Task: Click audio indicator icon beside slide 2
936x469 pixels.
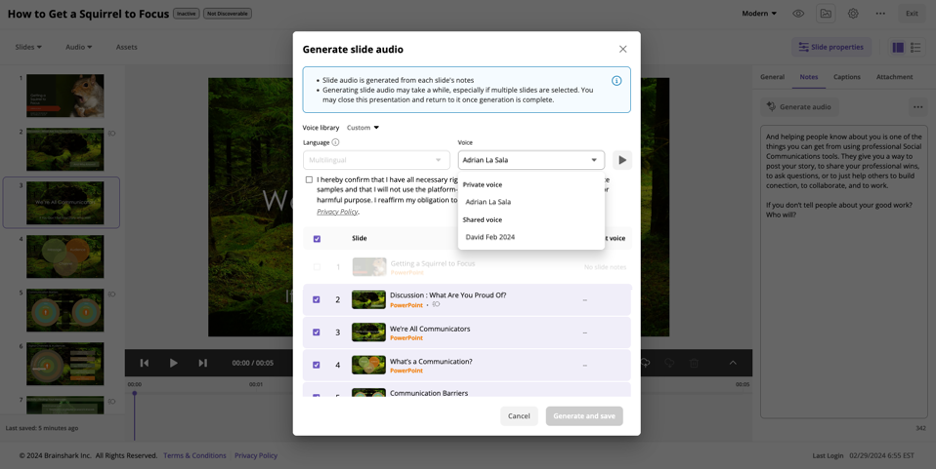Action: [x=111, y=133]
